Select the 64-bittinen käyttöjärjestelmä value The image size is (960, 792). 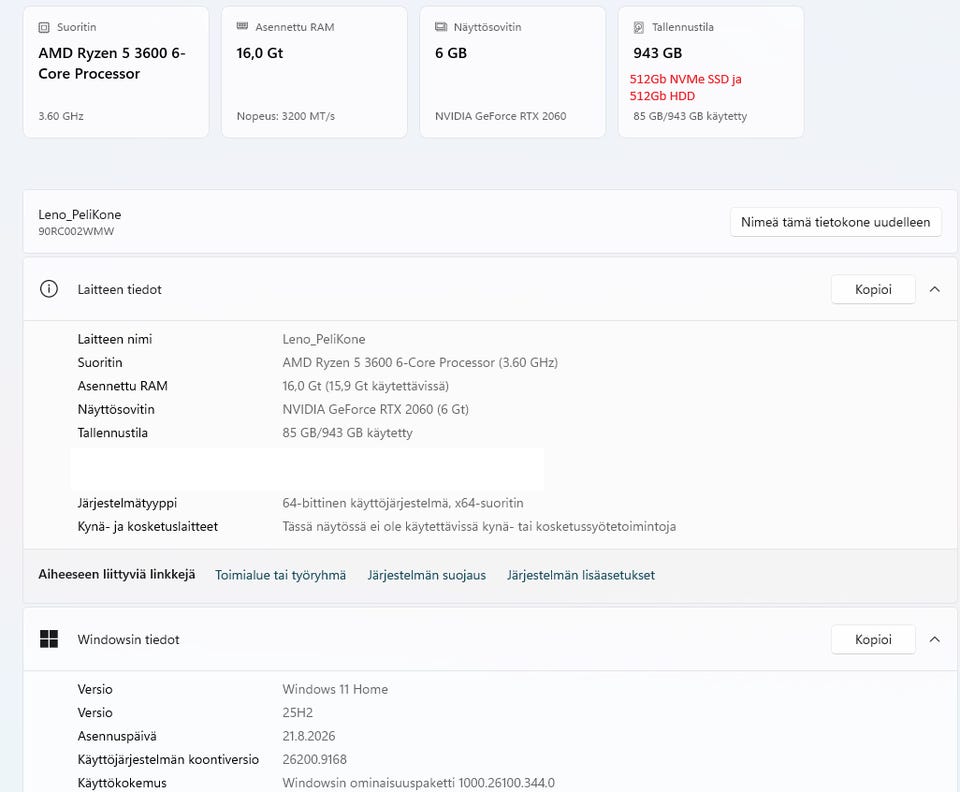[x=403, y=502]
